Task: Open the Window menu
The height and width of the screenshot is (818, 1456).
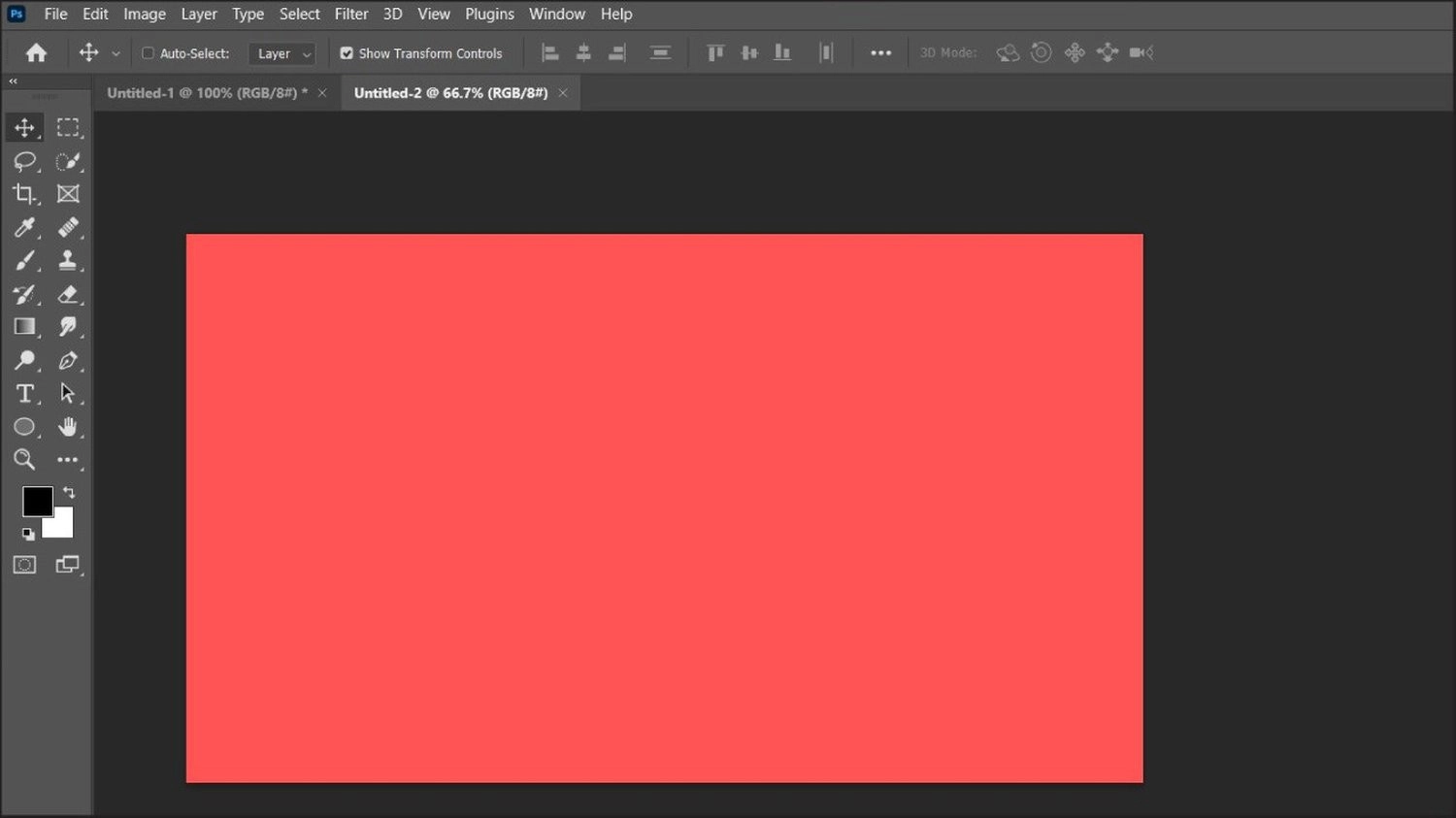Action: (557, 15)
